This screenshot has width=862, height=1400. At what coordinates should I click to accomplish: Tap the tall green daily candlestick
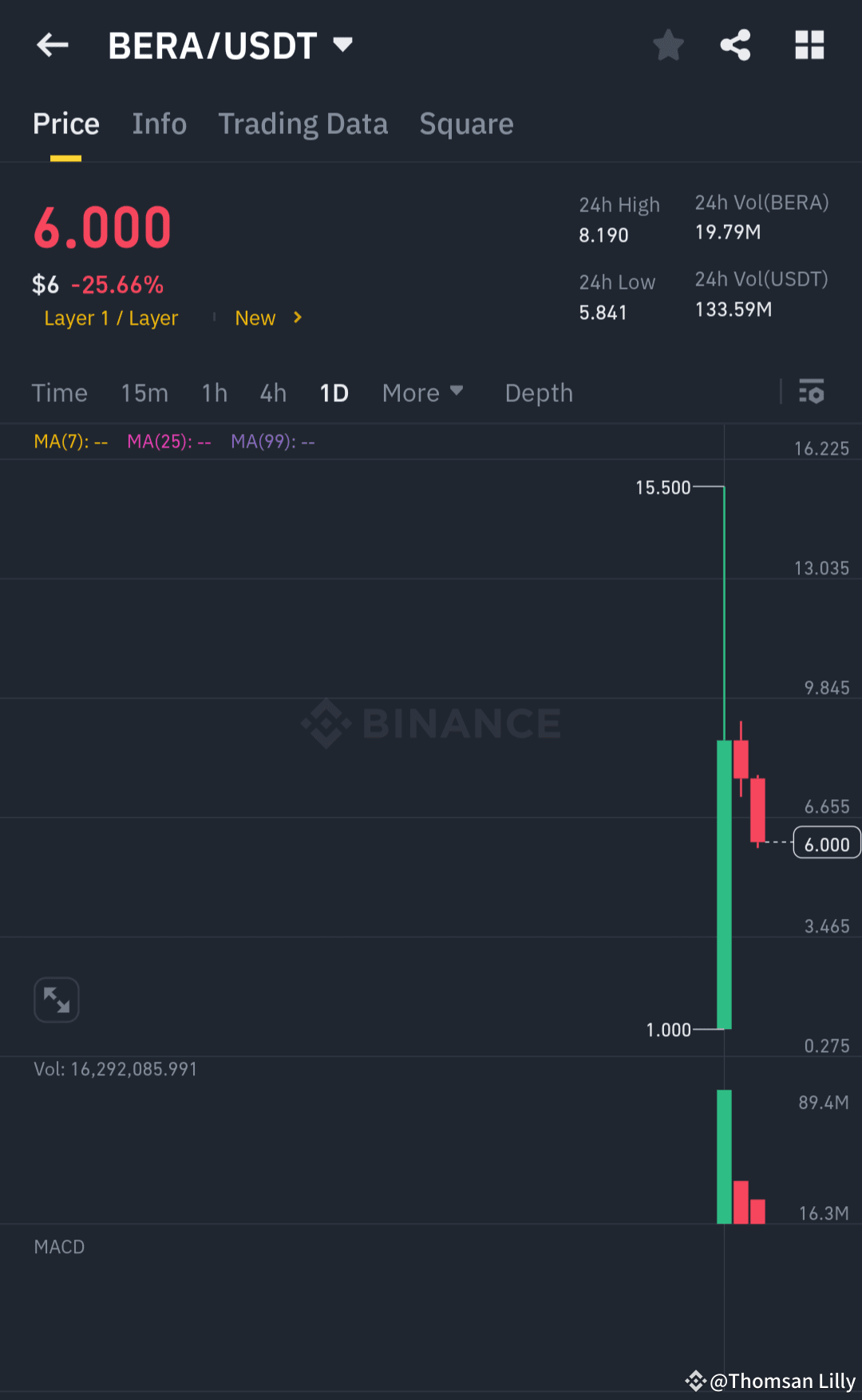724,884
